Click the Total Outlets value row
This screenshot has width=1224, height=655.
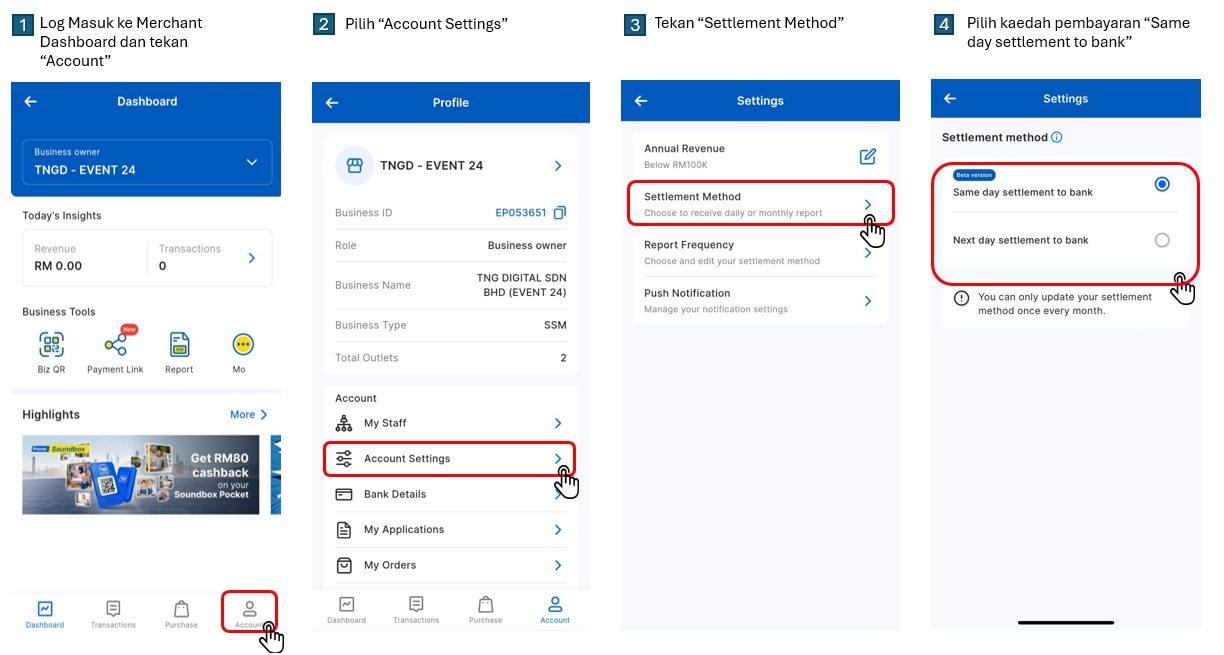(451, 358)
